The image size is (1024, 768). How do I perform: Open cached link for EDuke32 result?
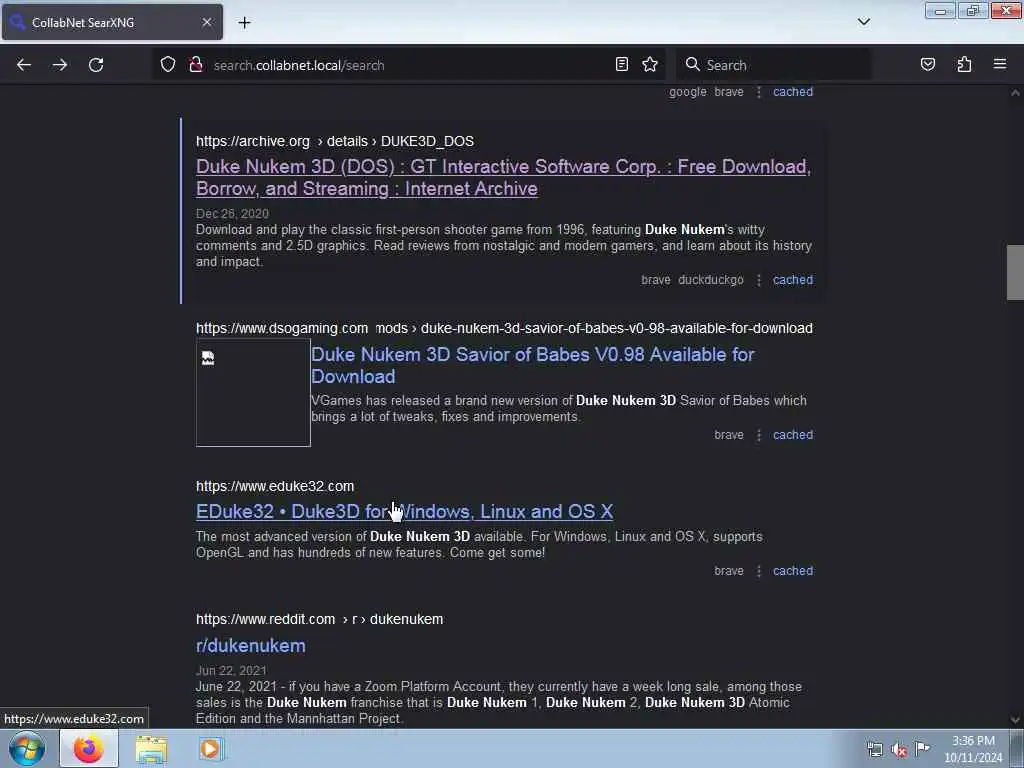pyautogui.click(x=793, y=571)
